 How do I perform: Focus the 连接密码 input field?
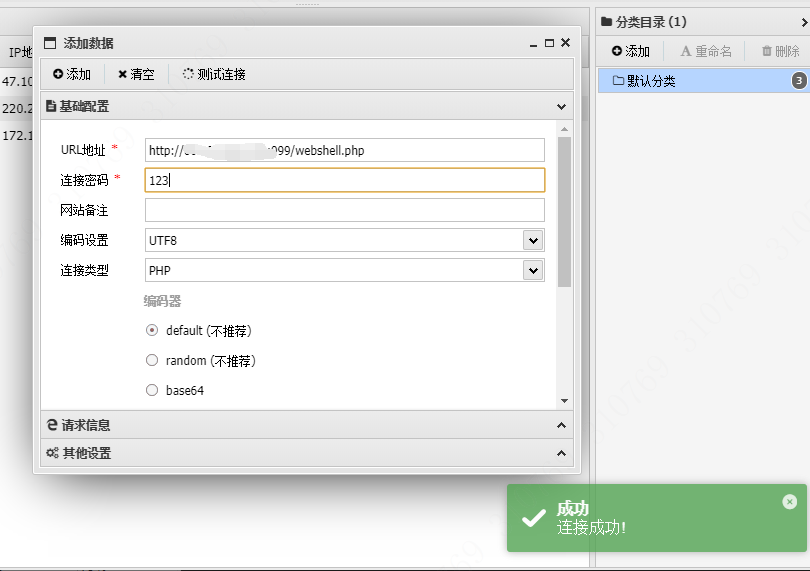click(x=345, y=180)
